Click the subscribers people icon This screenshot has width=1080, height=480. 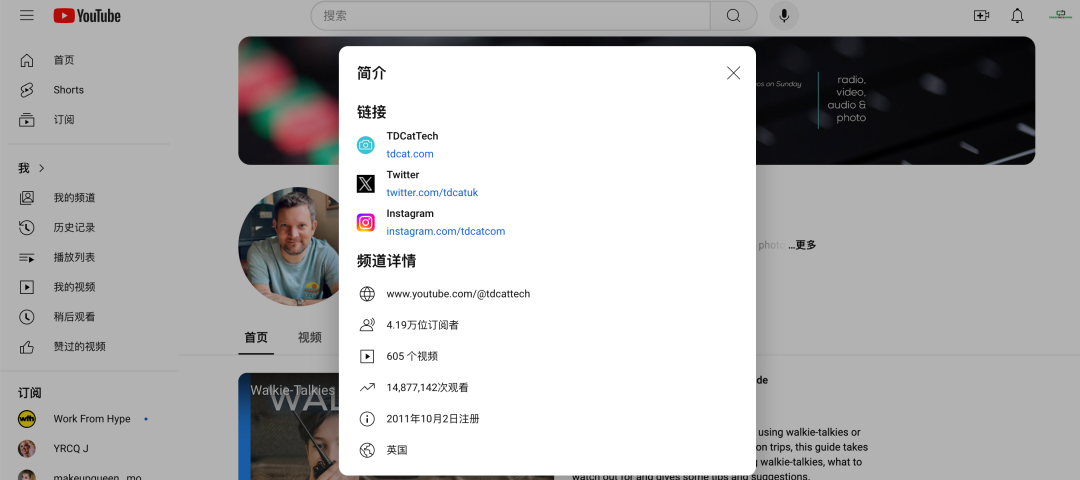[367, 325]
